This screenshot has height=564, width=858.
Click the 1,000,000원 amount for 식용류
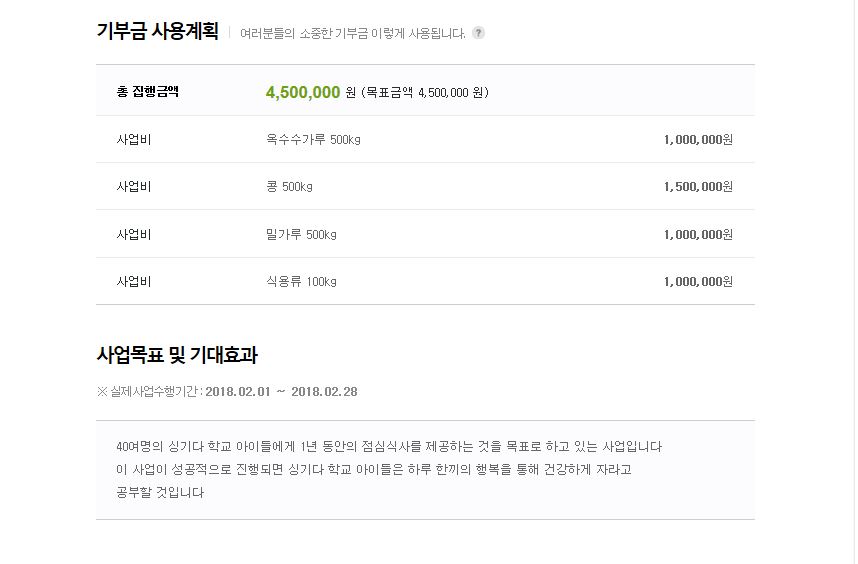pos(698,282)
